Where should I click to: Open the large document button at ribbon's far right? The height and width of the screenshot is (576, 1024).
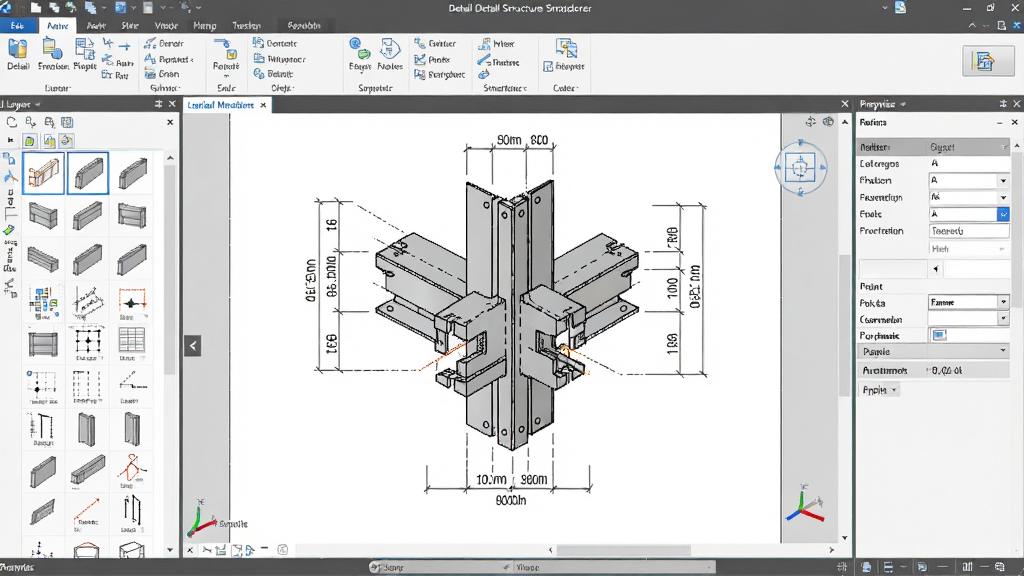(987, 61)
